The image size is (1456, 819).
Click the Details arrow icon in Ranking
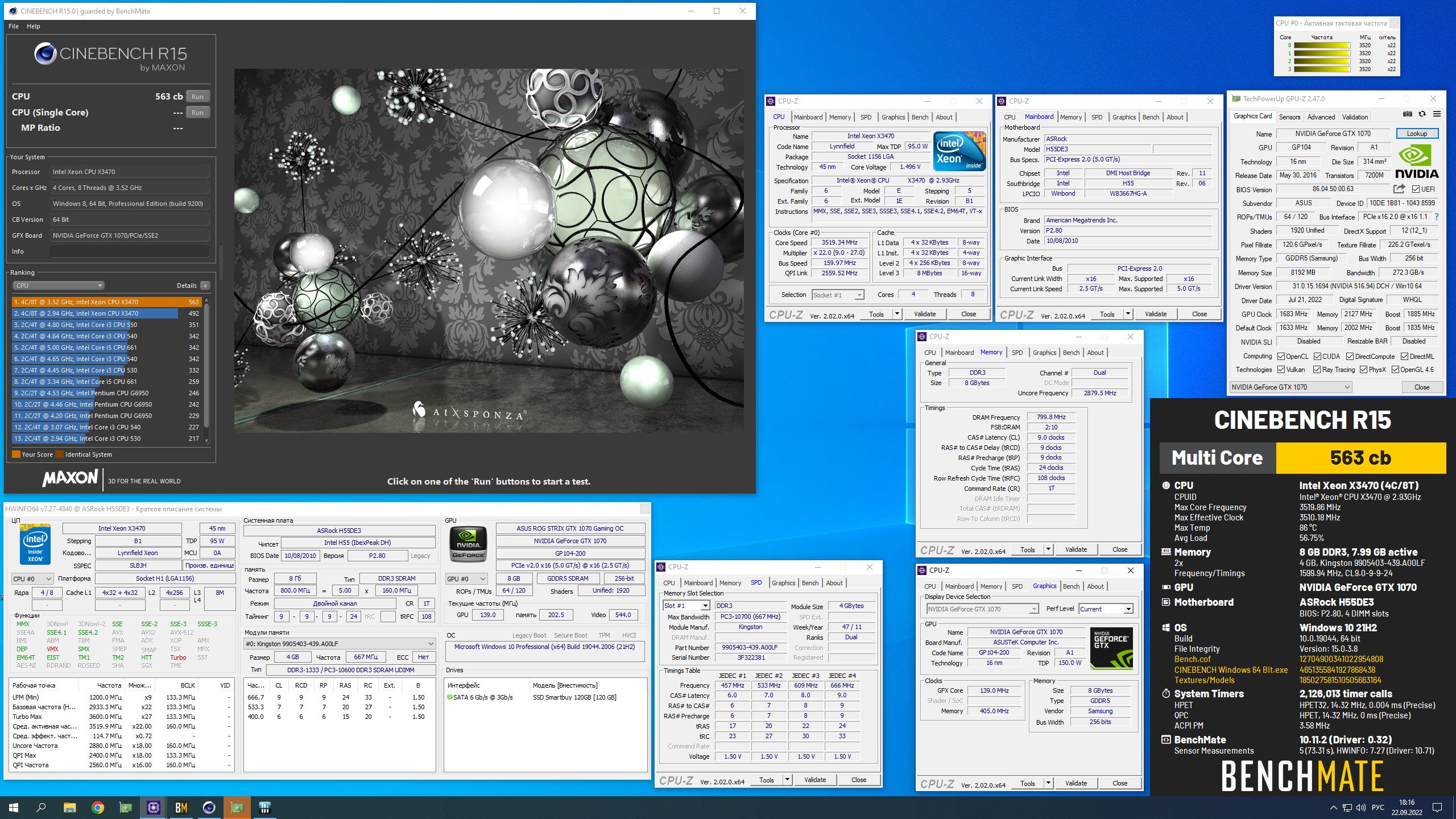(x=205, y=286)
